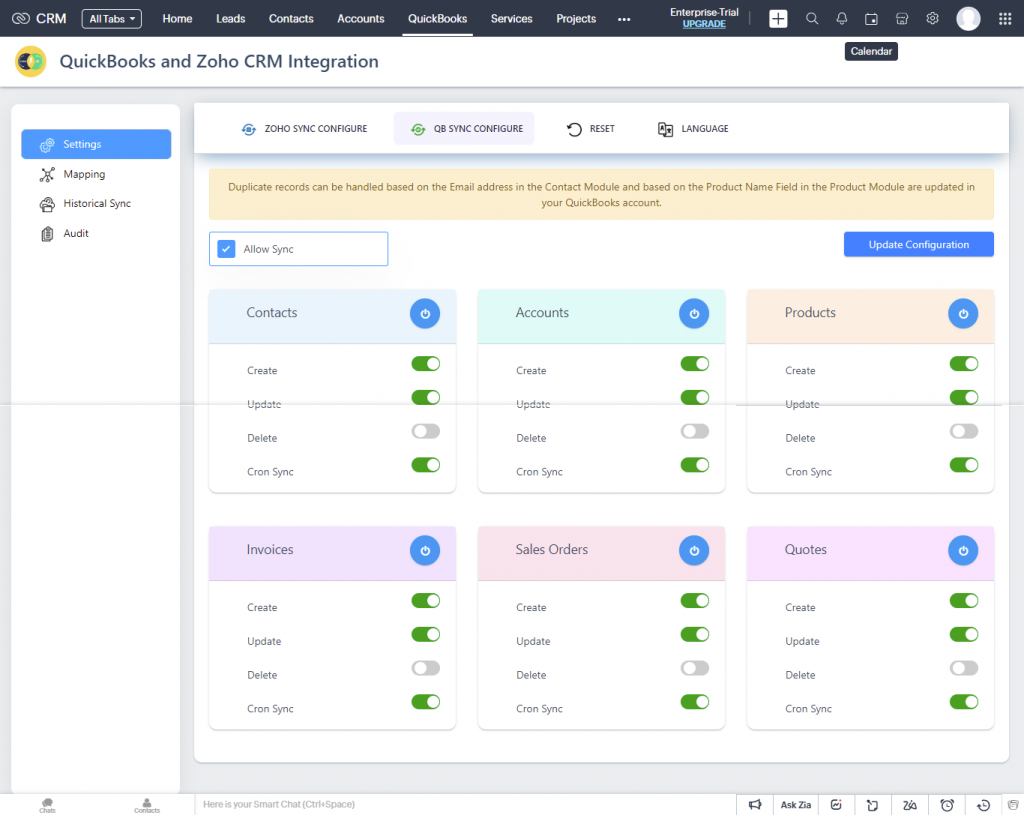Toggle Accounts Cron Sync switch
This screenshot has width=1024, height=815.
(x=695, y=465)
